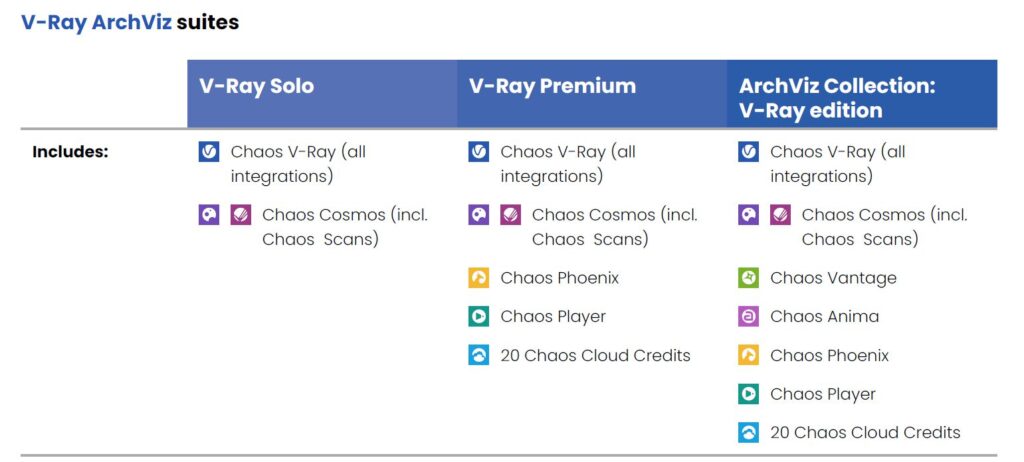Click the Chaos Player icon in ArchViz Collection
The image size is (1024, 462).
(748, 393)
